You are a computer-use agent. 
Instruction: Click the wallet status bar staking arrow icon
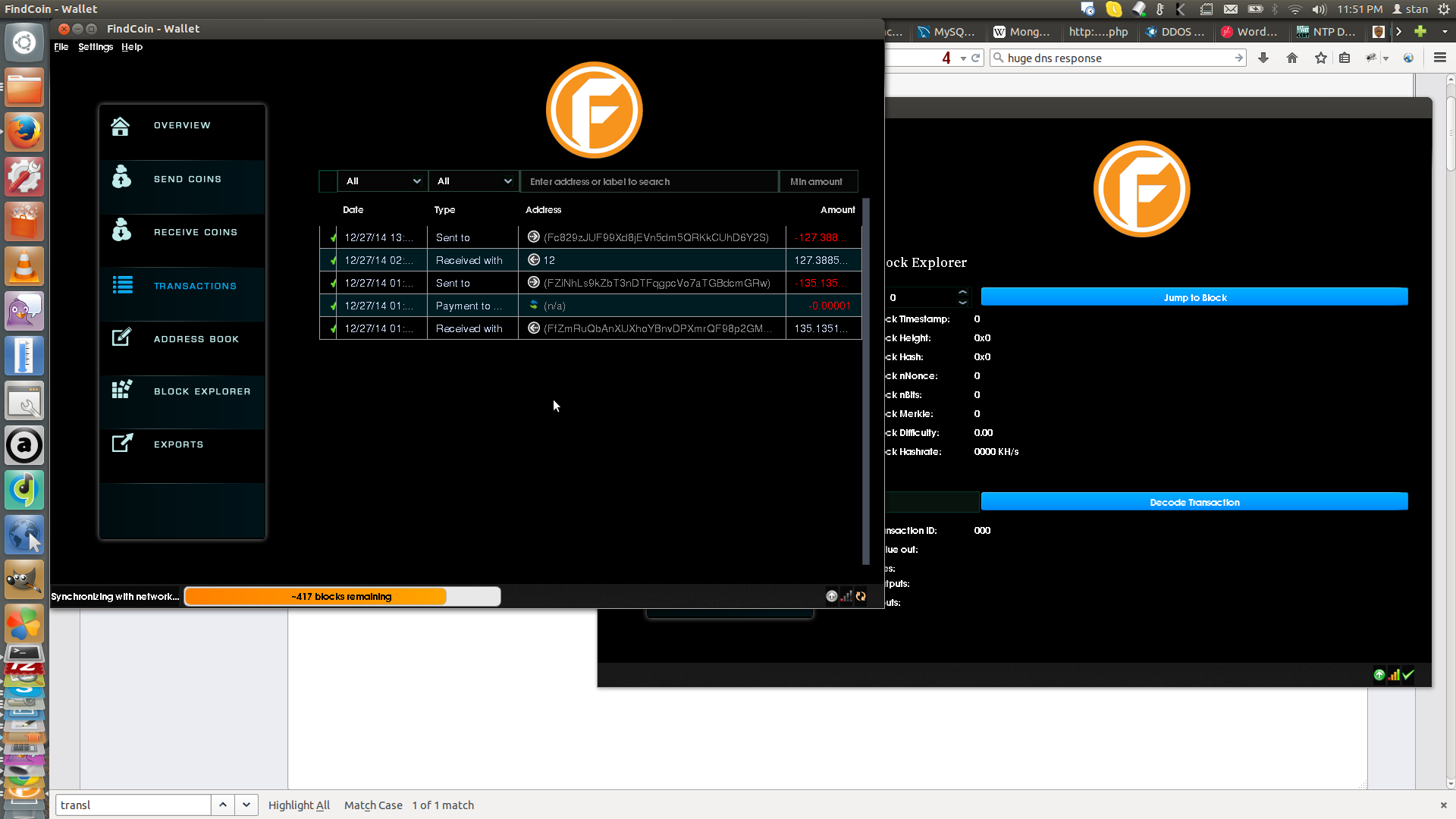point(832,596)
